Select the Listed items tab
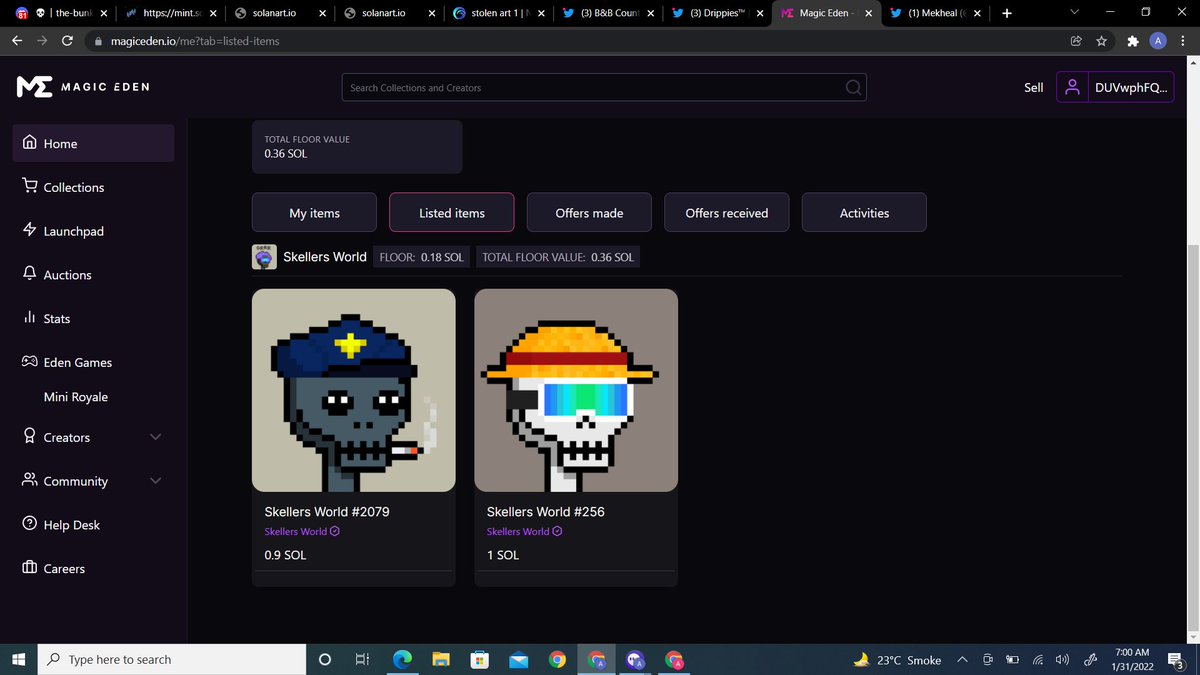The width and height of the screenshot is (1200, 675). point(452,212)
